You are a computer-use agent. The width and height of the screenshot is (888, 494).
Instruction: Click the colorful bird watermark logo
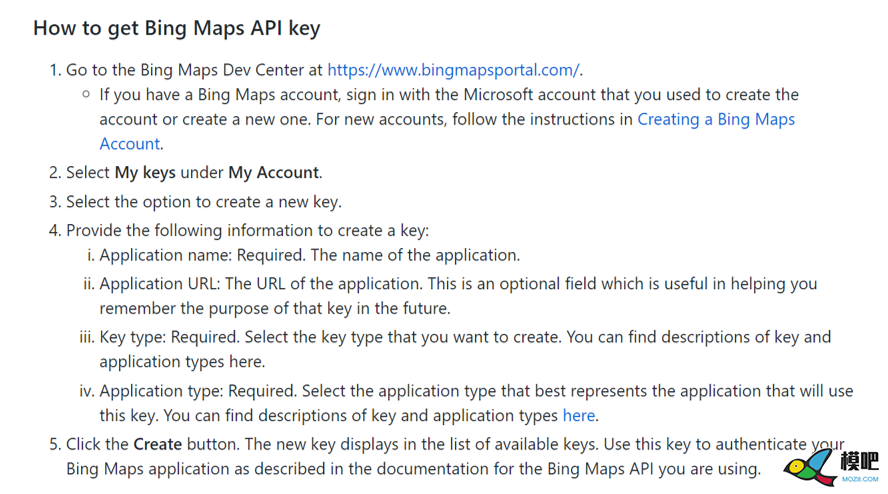810,467
